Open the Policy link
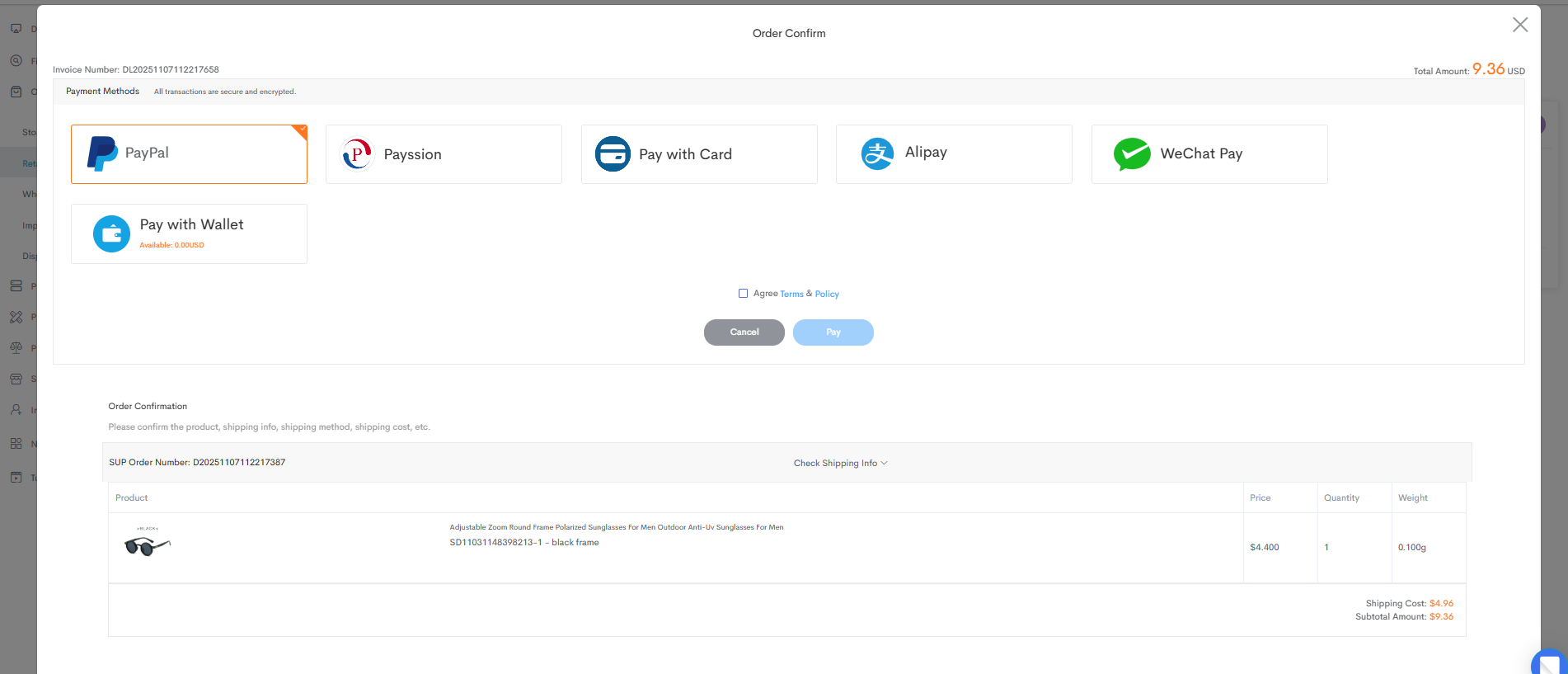 click(x=827, y=295)
